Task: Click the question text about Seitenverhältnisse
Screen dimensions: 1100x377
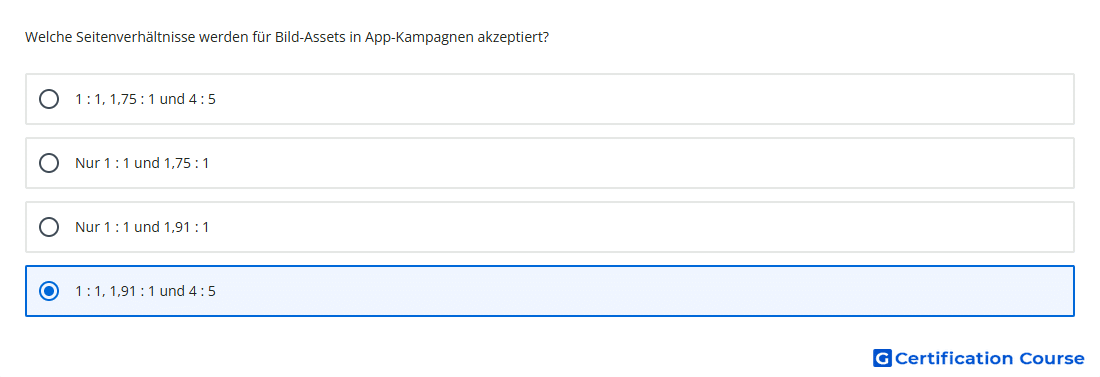Action: 287,37
